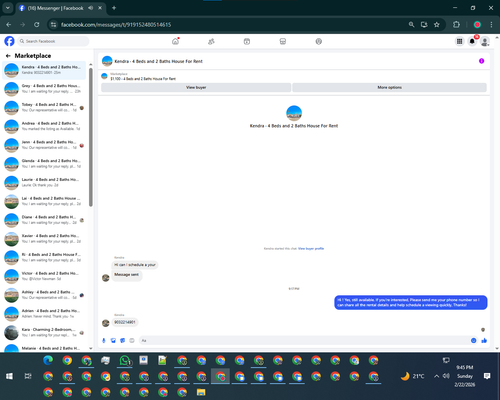
Task: Open the Xavier conversation in list
Action: 44,238
